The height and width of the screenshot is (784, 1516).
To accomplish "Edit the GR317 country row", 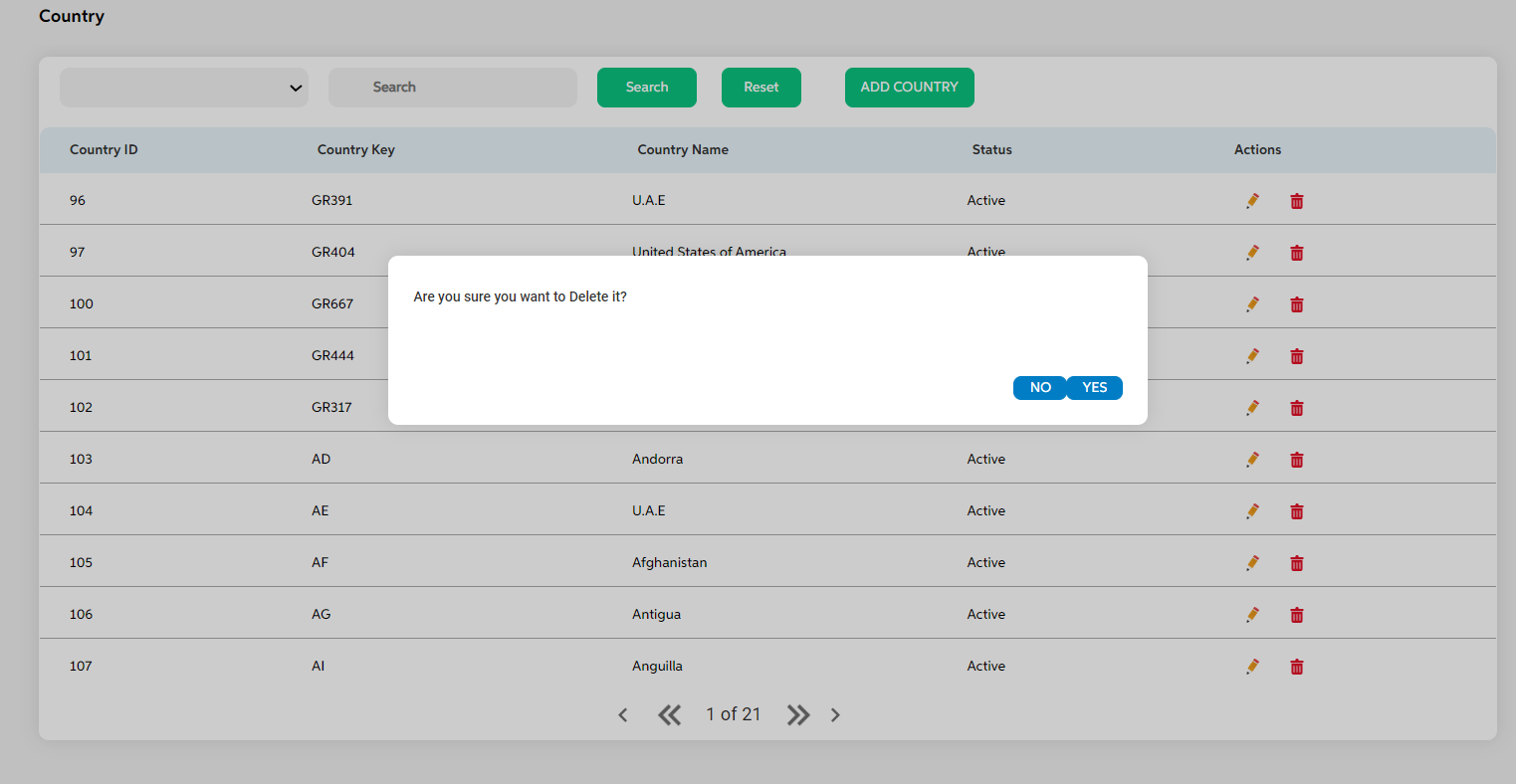I will (1252, 408).
